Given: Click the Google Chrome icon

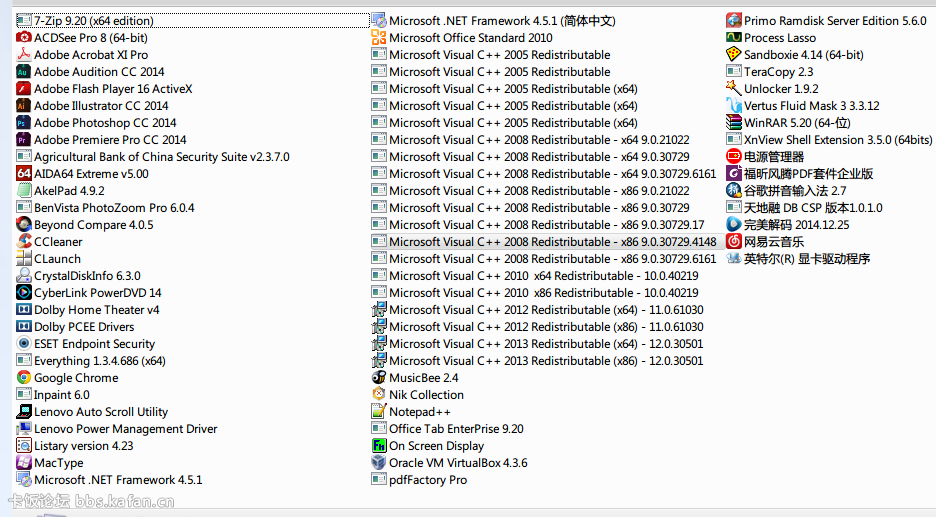Looking at the screenshot, I should tap(24, 378).
